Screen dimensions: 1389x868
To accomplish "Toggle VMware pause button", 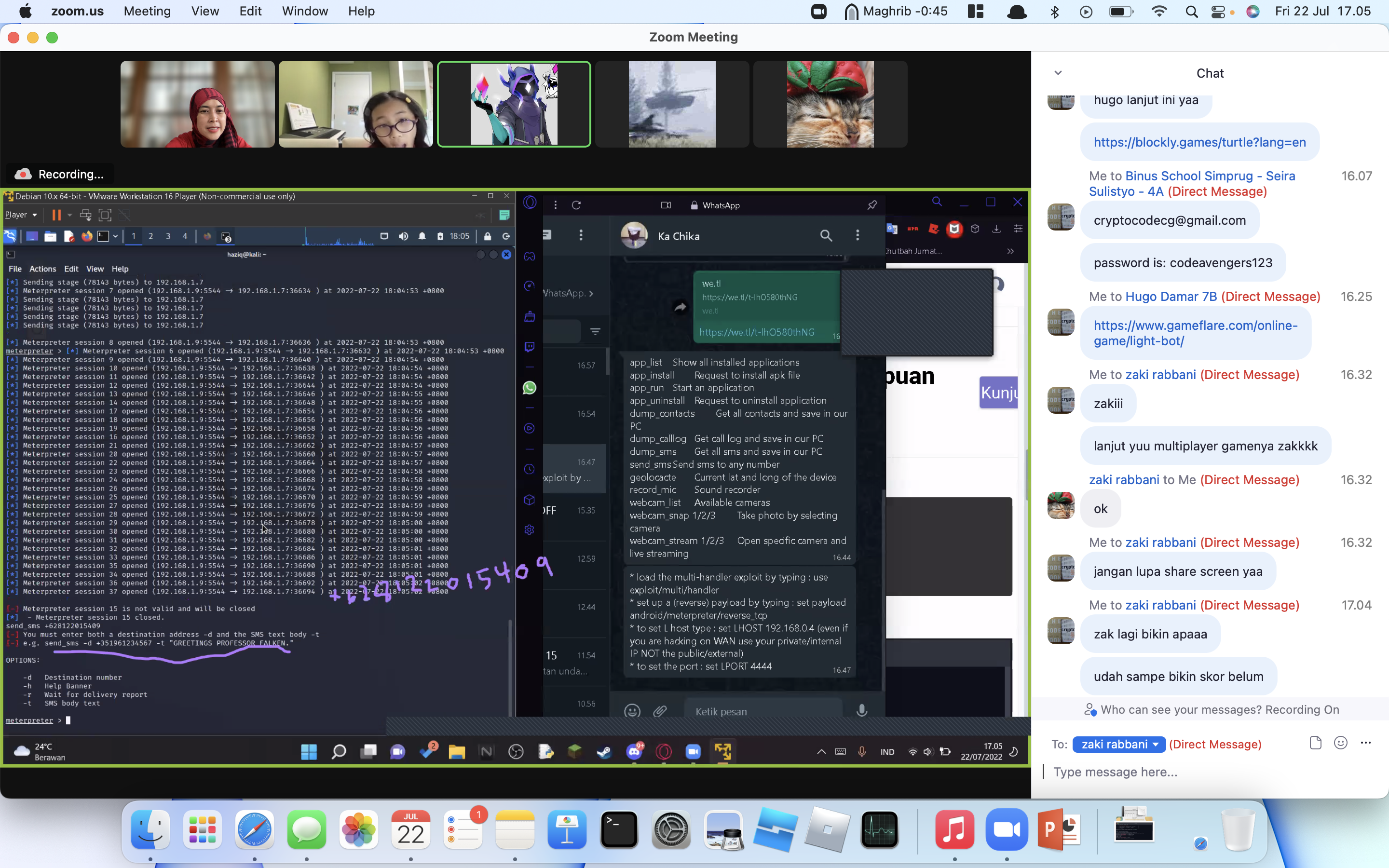I will [x=56, y=215].
